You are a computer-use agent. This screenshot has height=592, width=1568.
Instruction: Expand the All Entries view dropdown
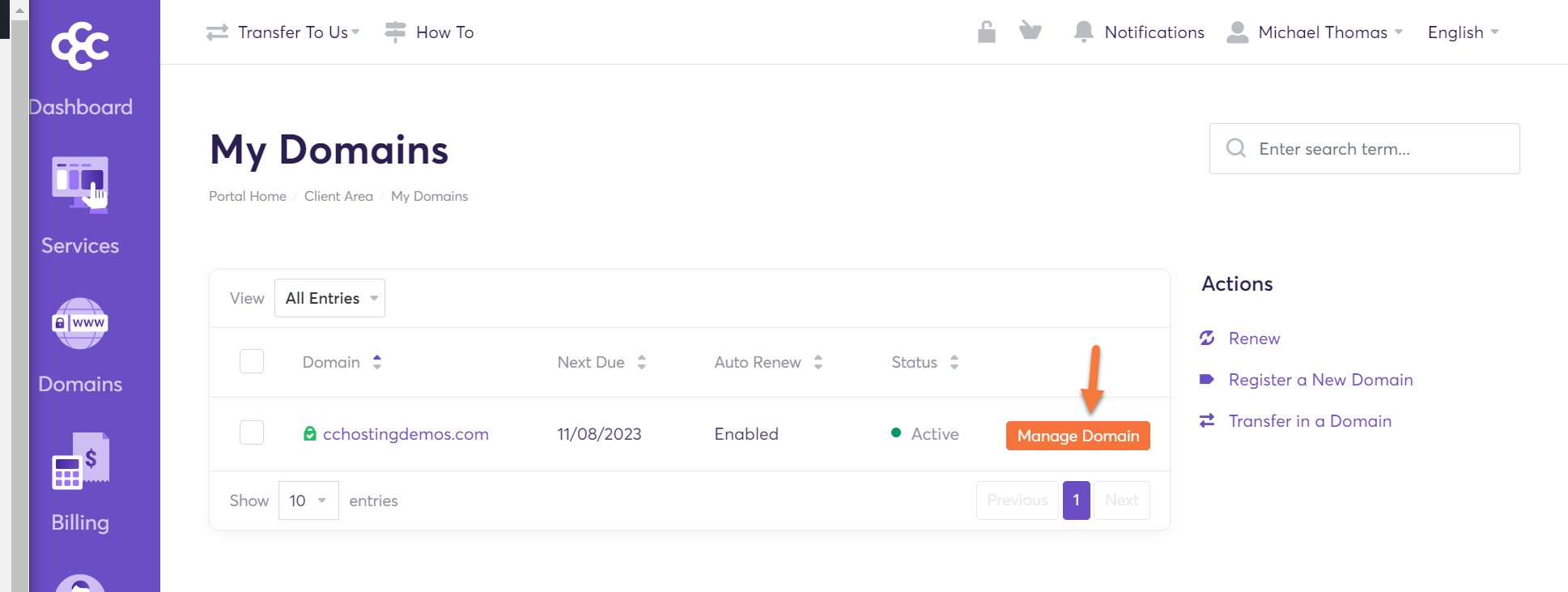329,298
